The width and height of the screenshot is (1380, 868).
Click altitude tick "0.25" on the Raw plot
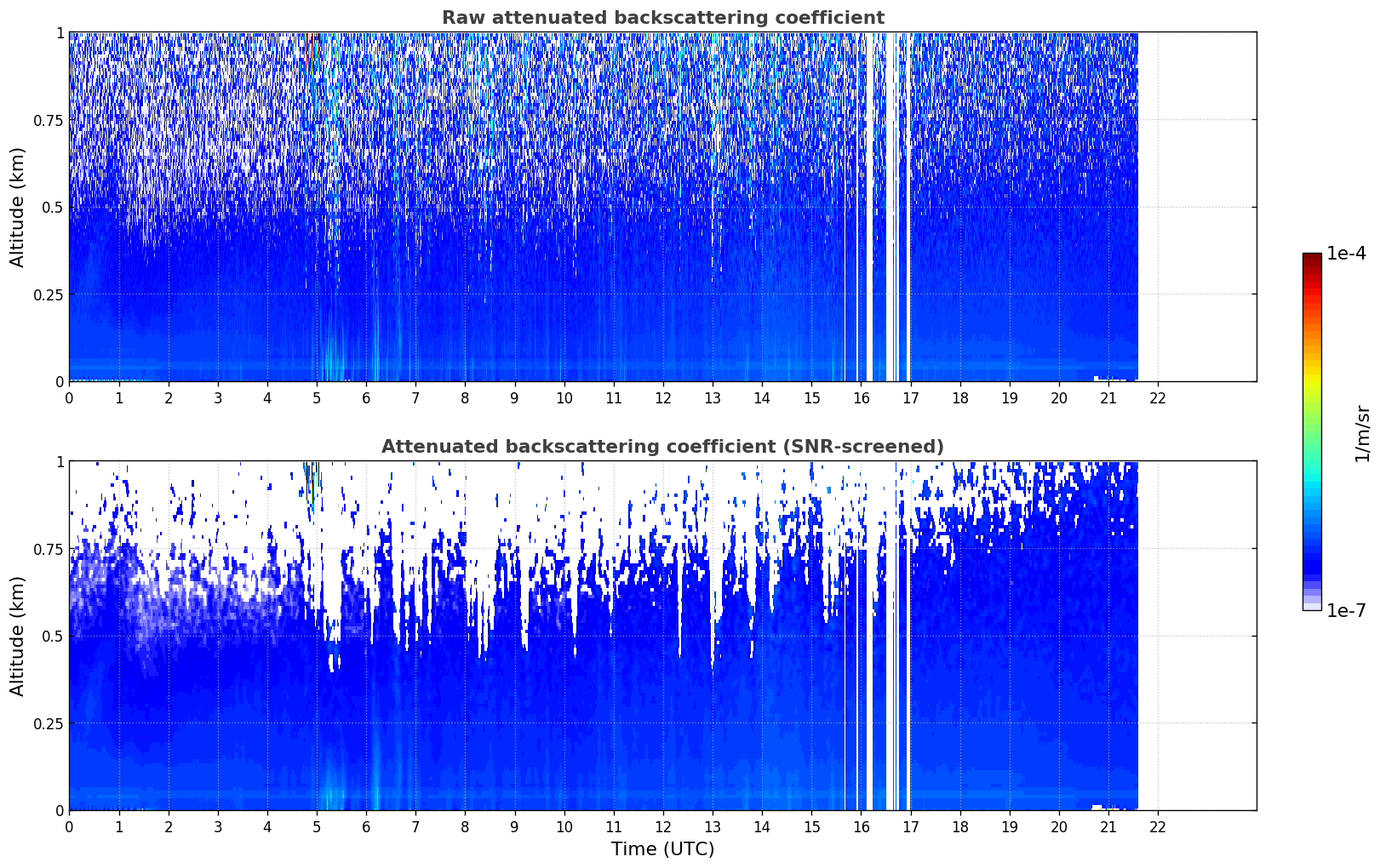pos(49,294)
